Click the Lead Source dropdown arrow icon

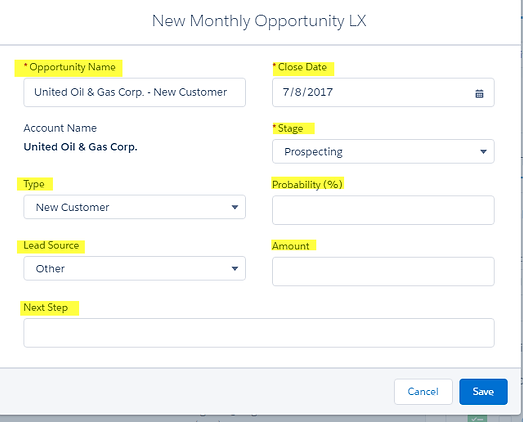pyautogui.click(x=235, y=269)
